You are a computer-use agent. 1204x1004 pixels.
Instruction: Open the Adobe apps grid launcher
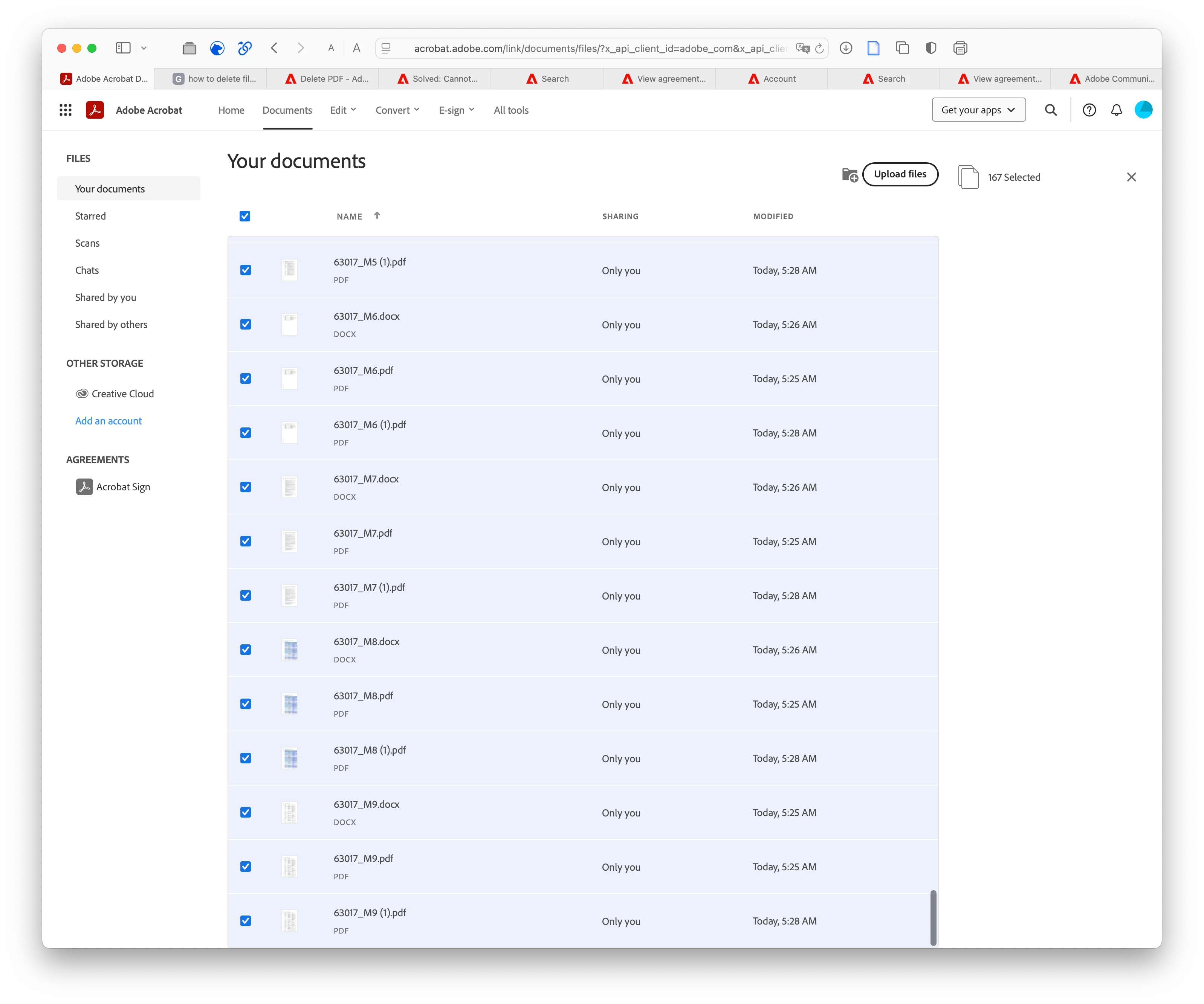click(65, 110)
